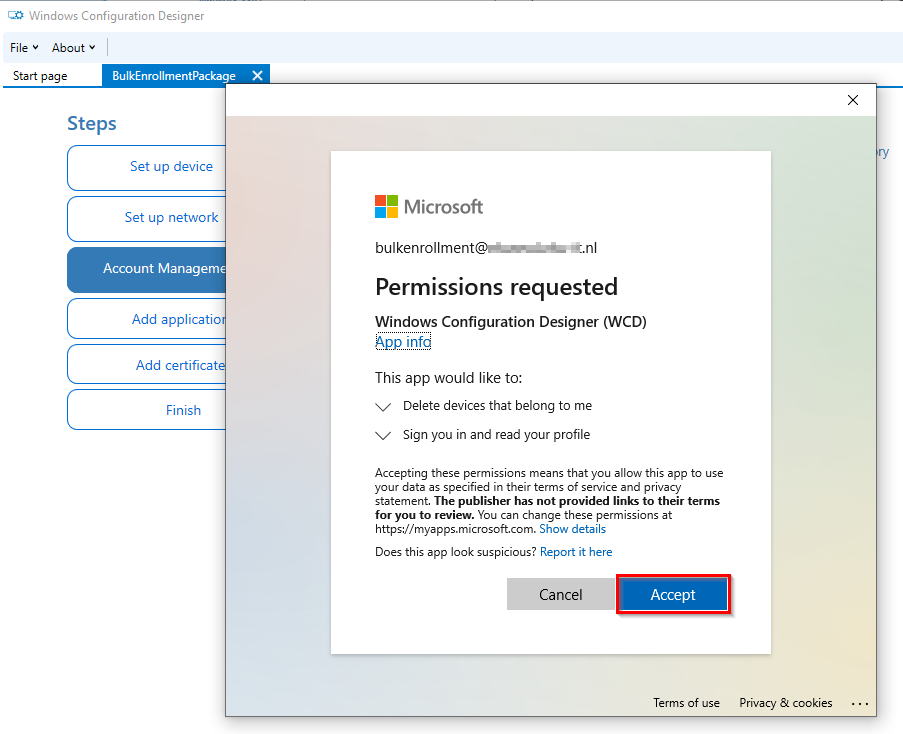Open the App info link

[403, 342]
